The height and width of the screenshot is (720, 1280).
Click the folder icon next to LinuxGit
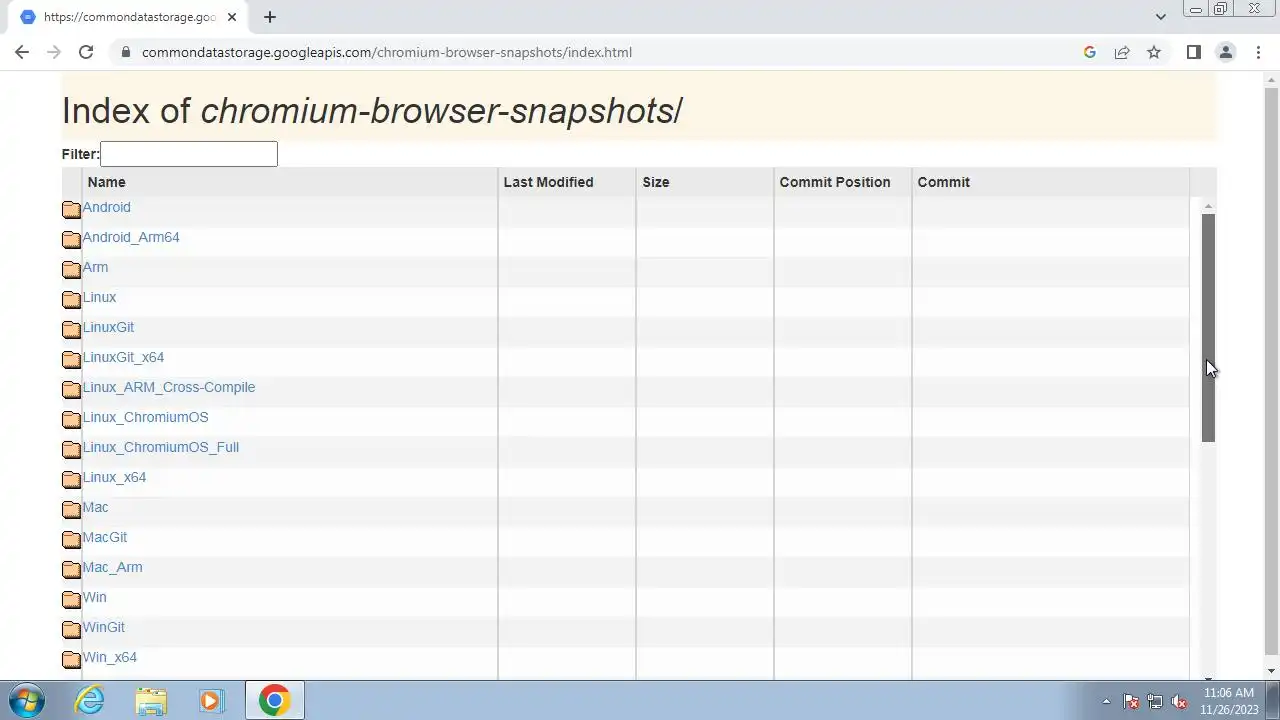point(71,329)
